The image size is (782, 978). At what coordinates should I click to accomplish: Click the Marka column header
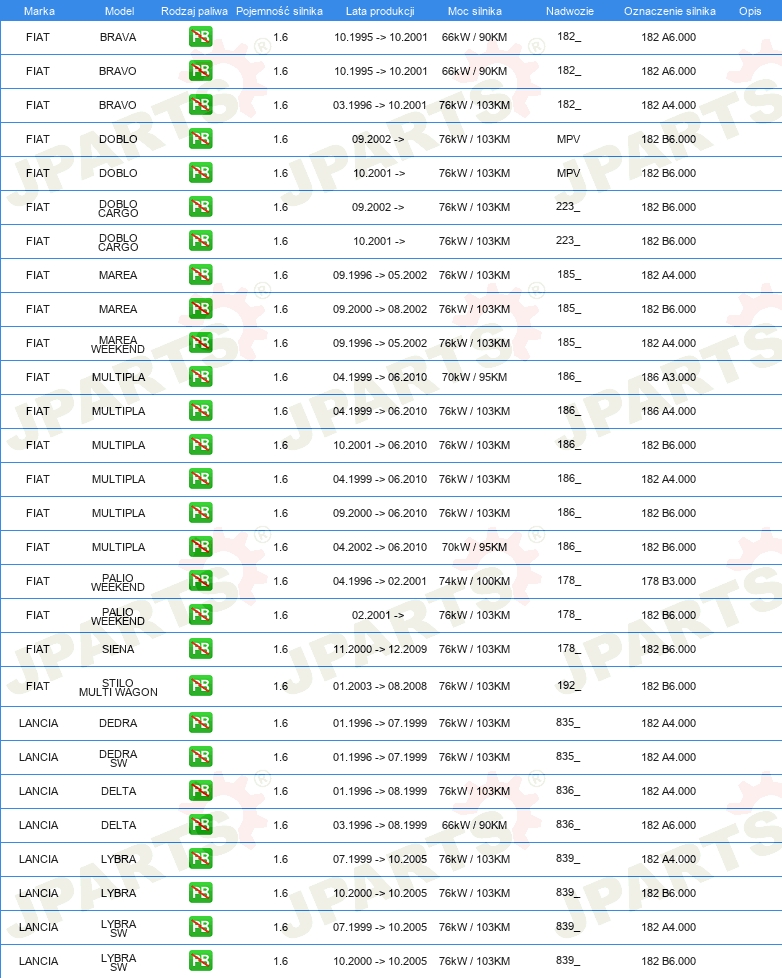coord(39,11)
